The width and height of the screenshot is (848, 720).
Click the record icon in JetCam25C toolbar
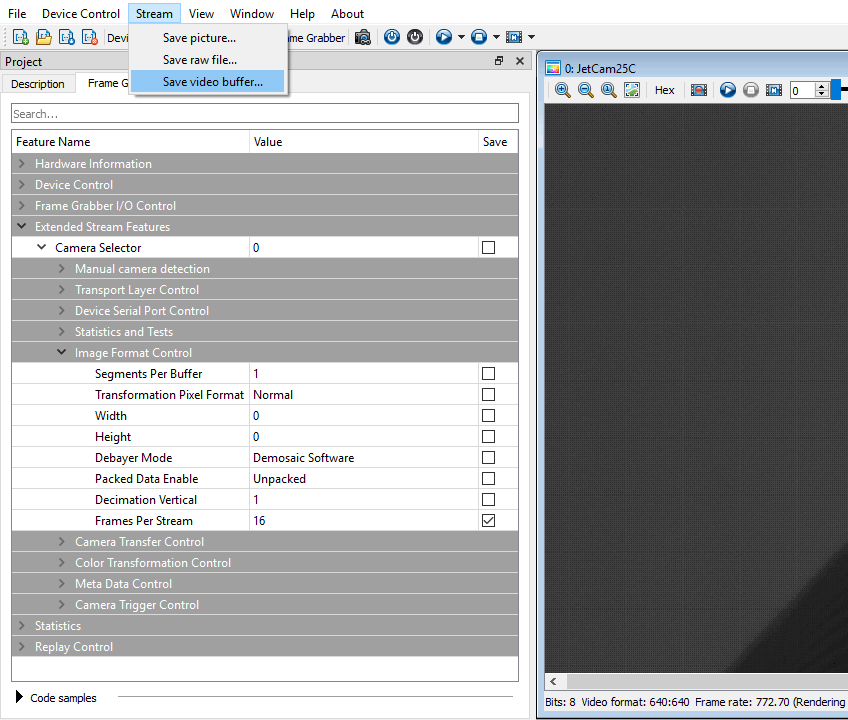tap(699, 90)
